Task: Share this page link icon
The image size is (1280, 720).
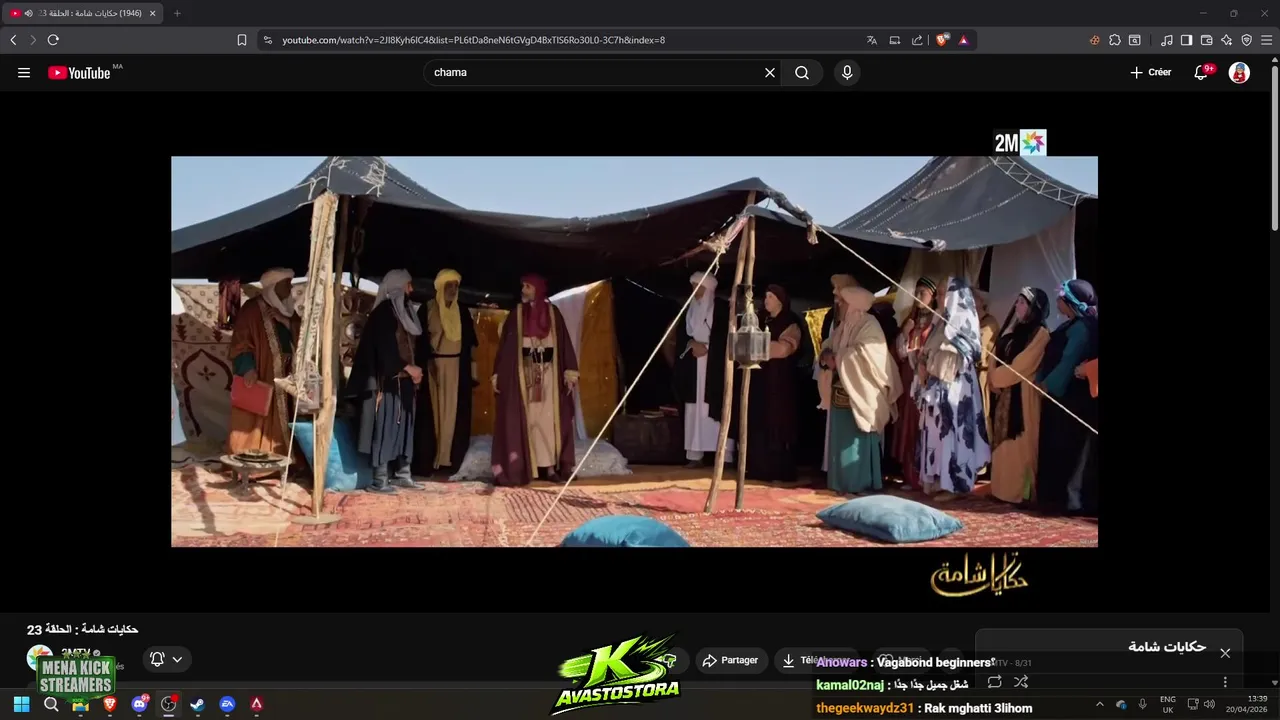Action: pos(917,40)
